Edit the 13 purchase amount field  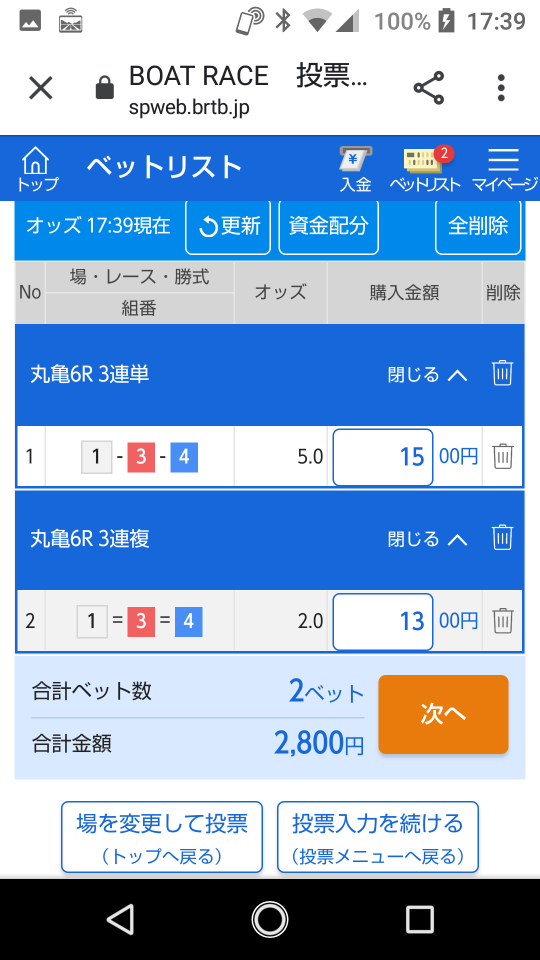383,621
